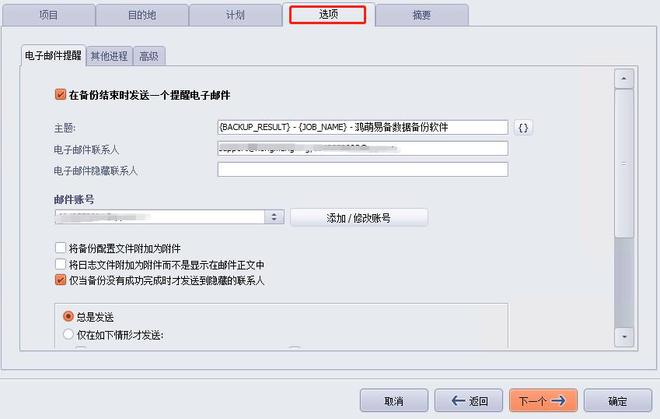Select 仅在如下情形才发送 radio option
Viewport: 660px width, 419px height.
coord(68,335)
